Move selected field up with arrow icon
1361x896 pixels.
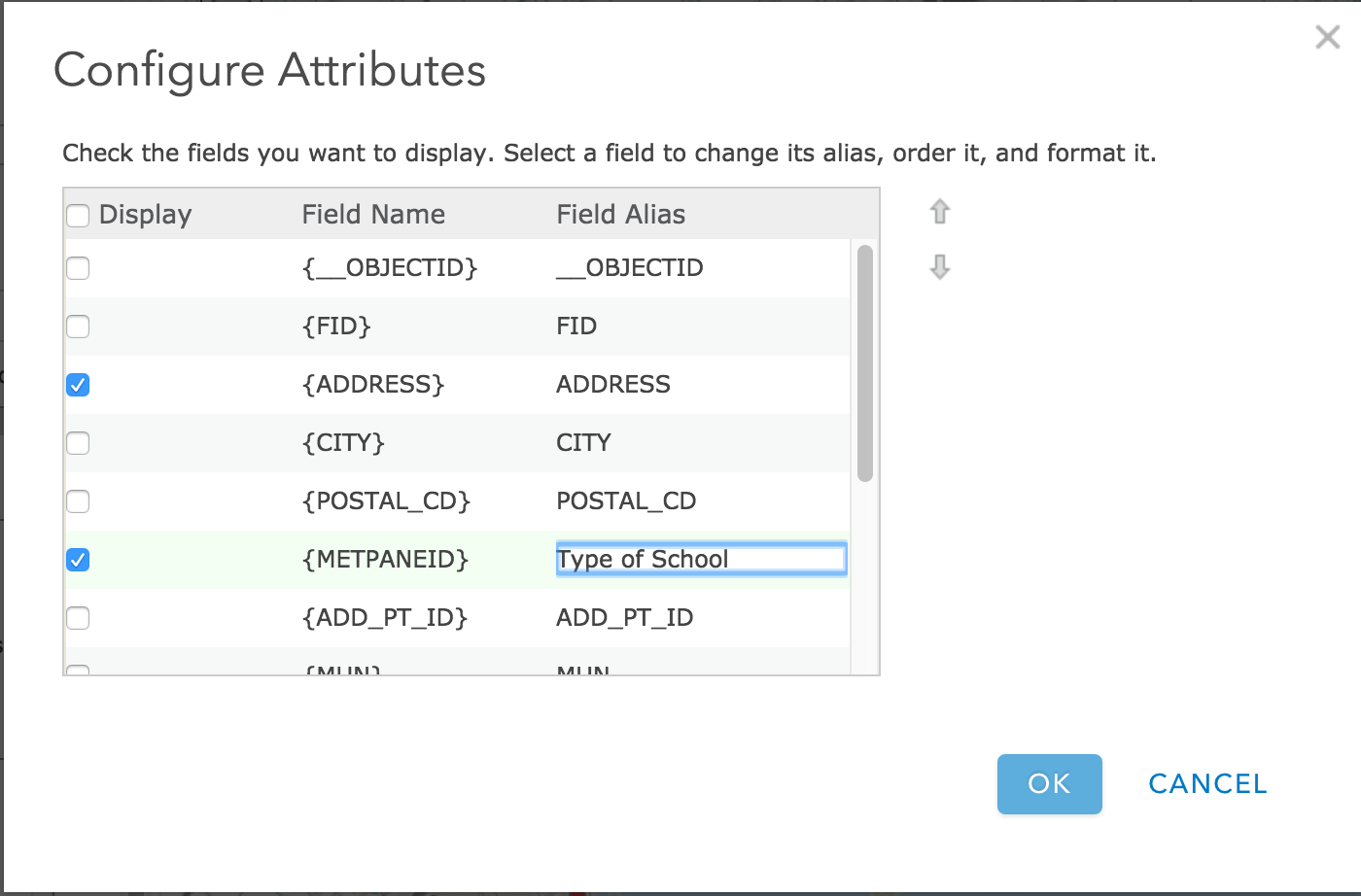coord(939,212)
